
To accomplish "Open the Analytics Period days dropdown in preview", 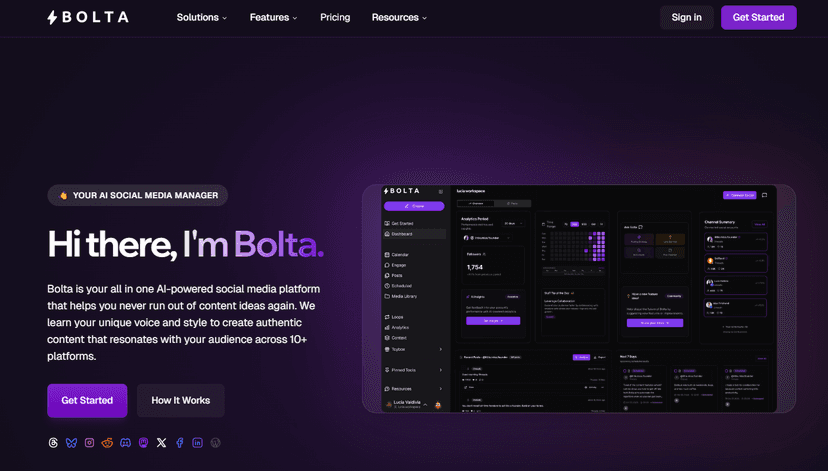I will pos(513,223).
